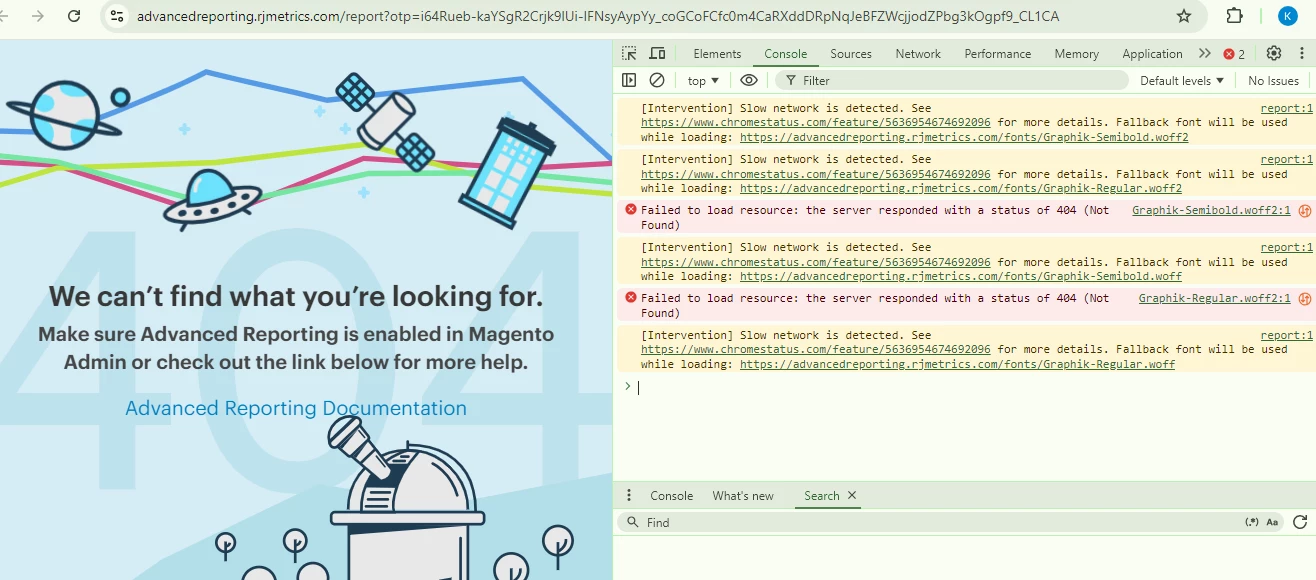Open the fonts/Graphik-Regular.woff2 URL link
The height and width of the screenshot is (580, 1316).
click(961, 188)
